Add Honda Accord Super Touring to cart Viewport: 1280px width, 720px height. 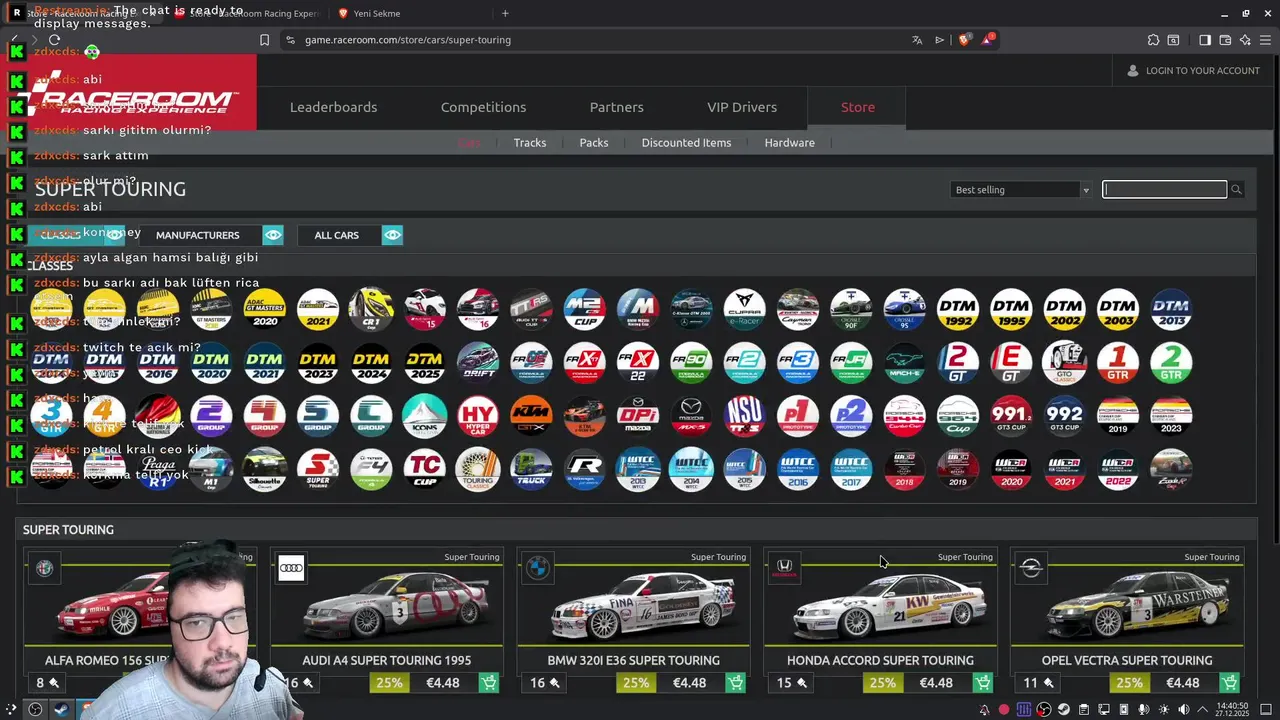[983, 683]
